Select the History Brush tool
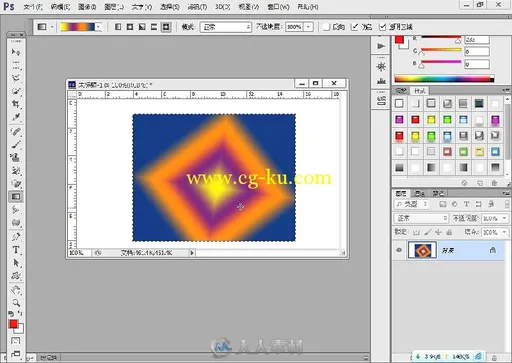The height and width of the screenshot is (363, 512). [16, 171]
